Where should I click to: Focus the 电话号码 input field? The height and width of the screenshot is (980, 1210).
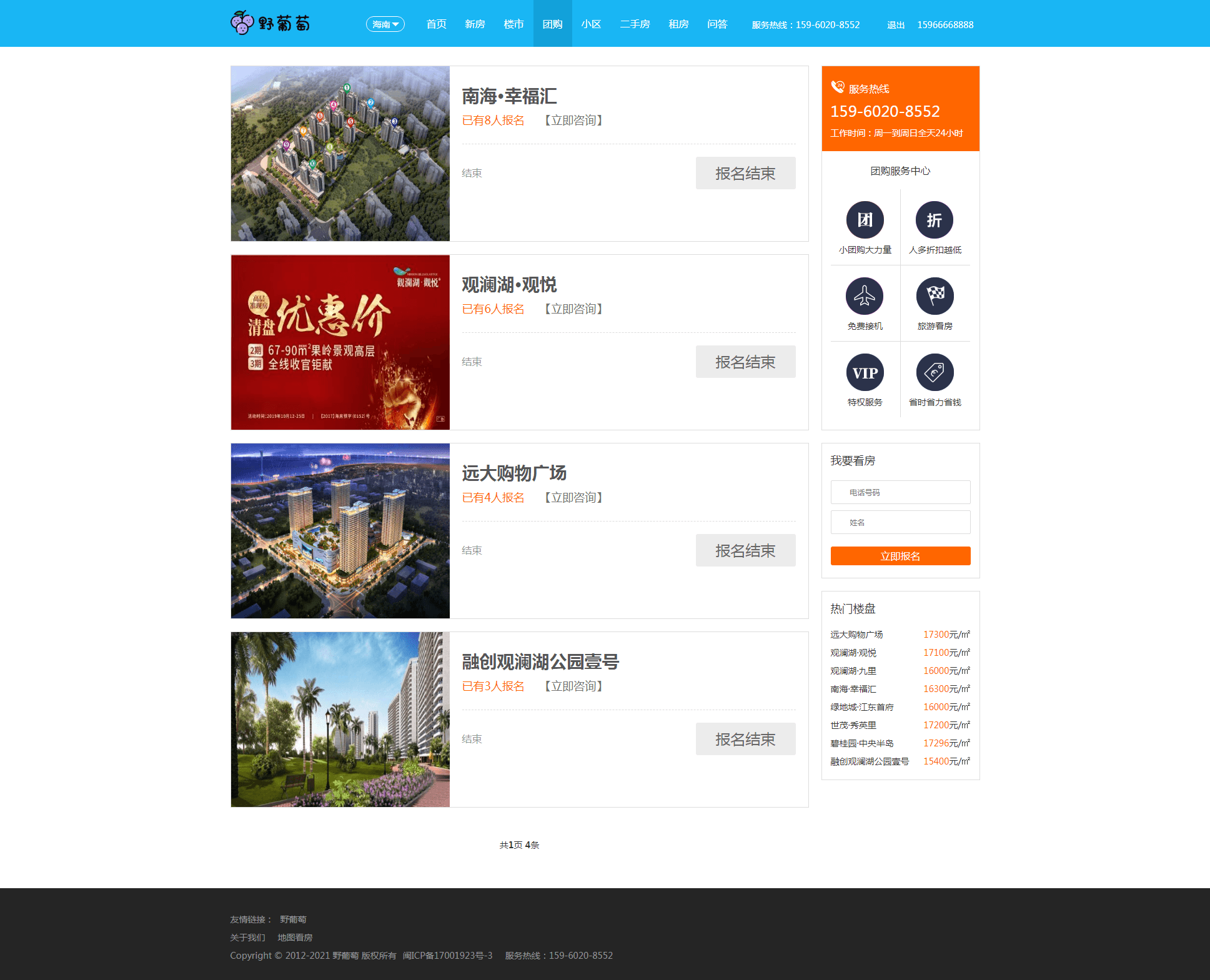coord(900,492)
